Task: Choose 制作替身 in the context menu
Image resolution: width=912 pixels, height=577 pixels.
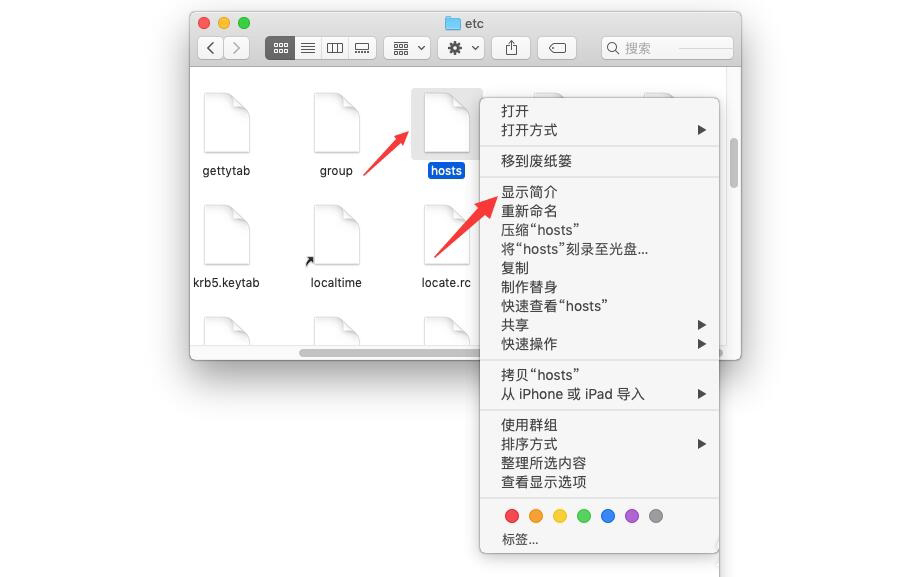Action: (x=599, y=287)
